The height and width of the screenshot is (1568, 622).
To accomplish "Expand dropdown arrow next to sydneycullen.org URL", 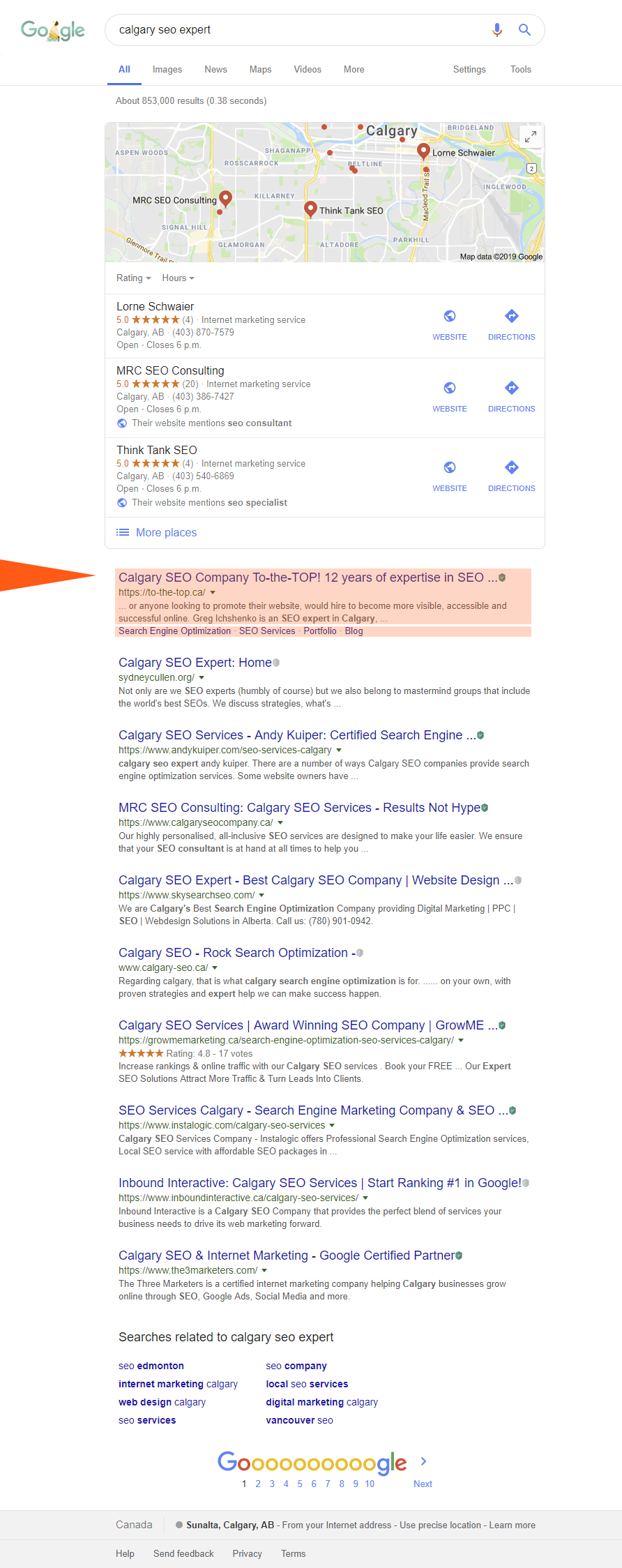I will coord(202,677).
